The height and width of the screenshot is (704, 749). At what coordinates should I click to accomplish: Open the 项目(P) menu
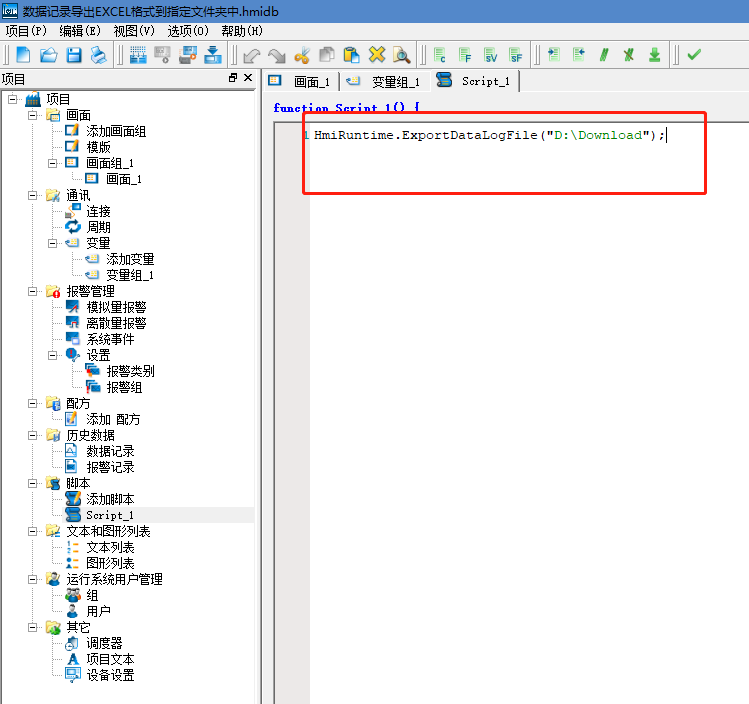click(26, 31)
